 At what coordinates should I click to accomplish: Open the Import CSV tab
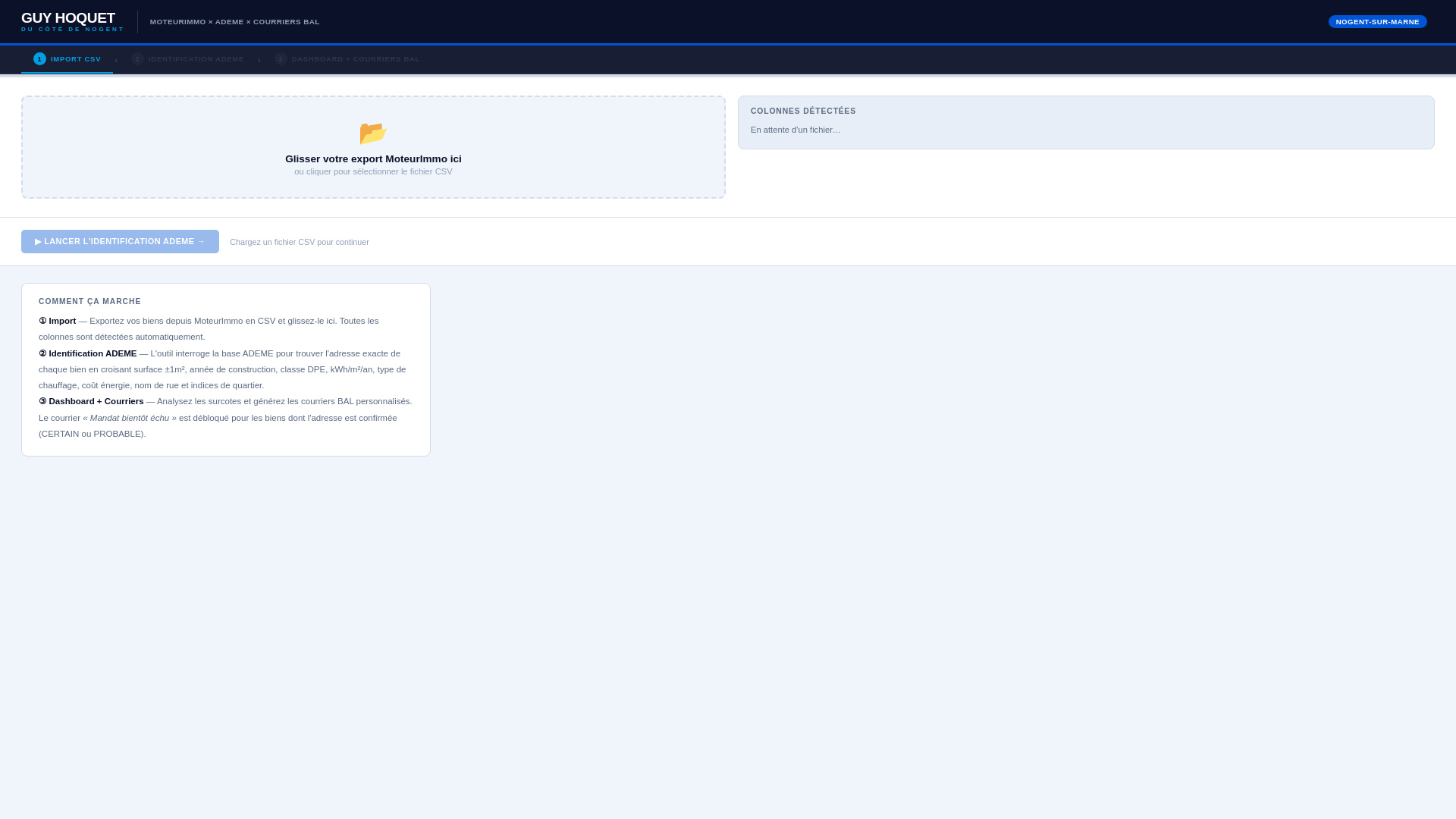tap(67, 59)
